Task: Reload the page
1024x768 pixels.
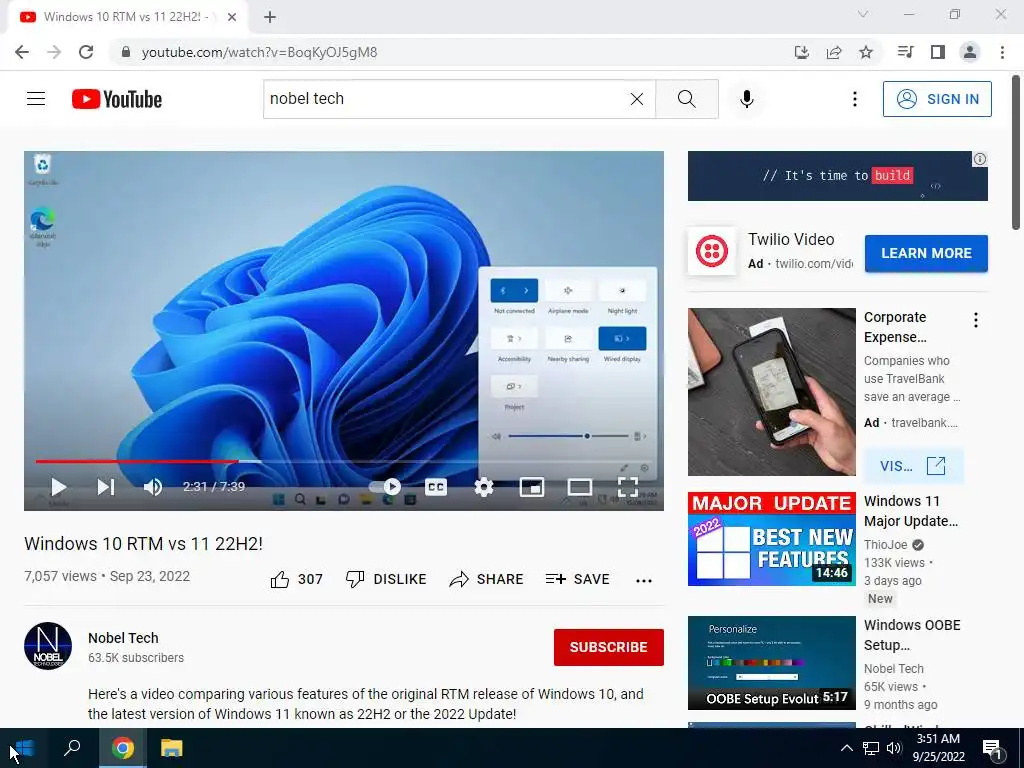Action: point(86,52)
